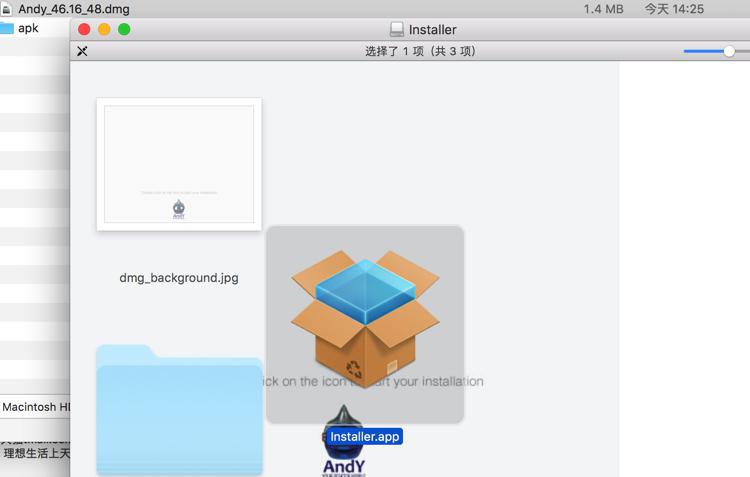Click the Installer.app file label
This screenshot has width=750, height=477.
(364, 437)
